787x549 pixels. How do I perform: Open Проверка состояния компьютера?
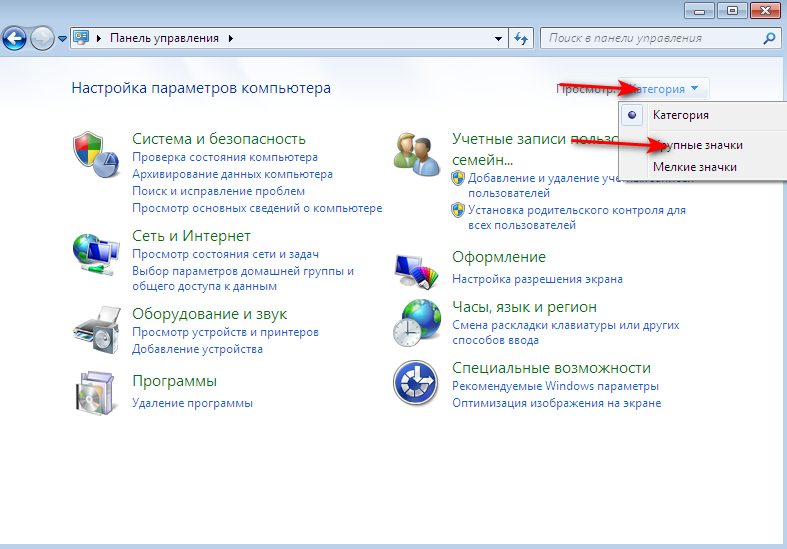(x=225, y=157)
